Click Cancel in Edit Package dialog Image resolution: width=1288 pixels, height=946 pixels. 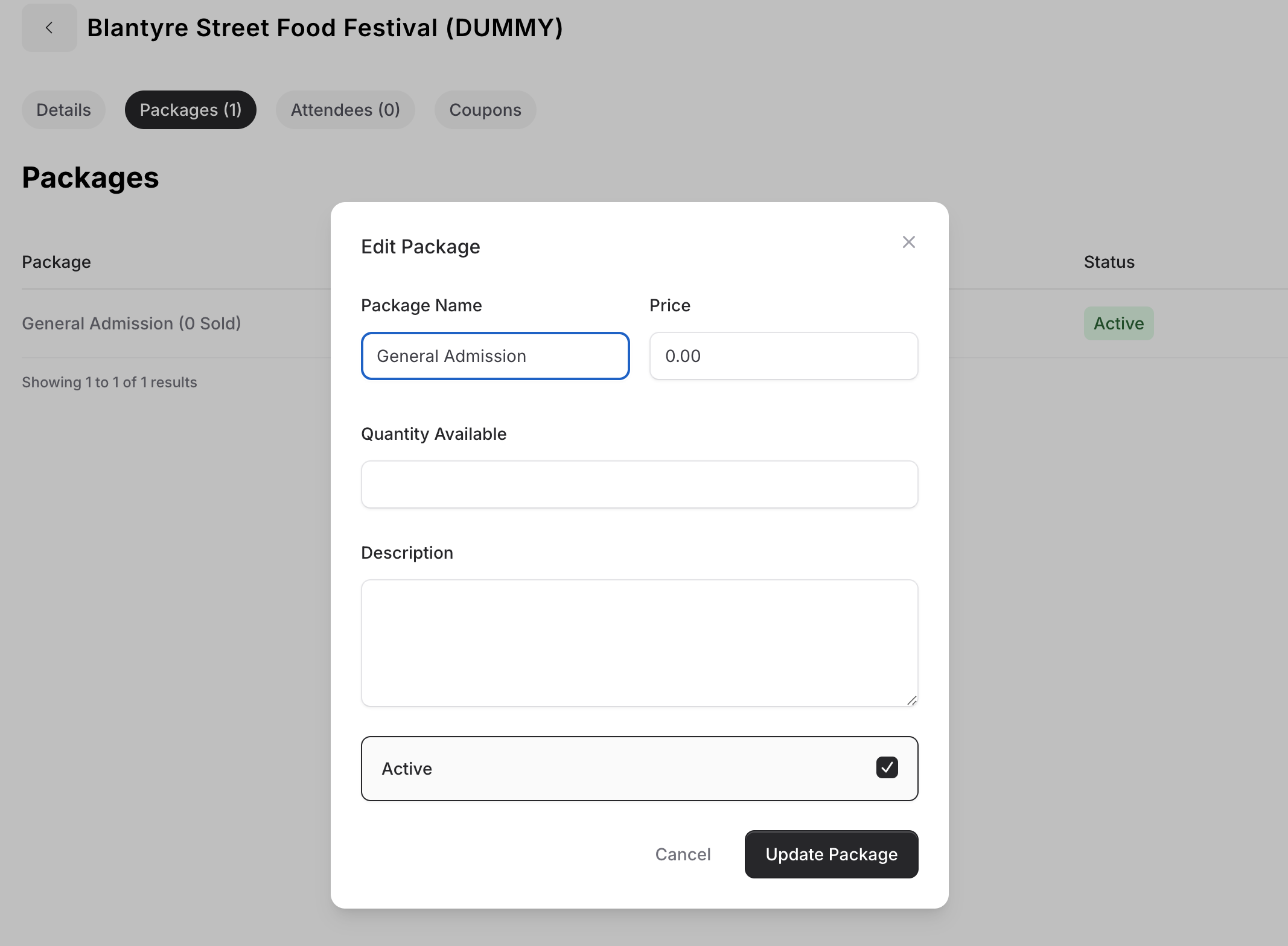pyautogui.click(x=683, y=854)
